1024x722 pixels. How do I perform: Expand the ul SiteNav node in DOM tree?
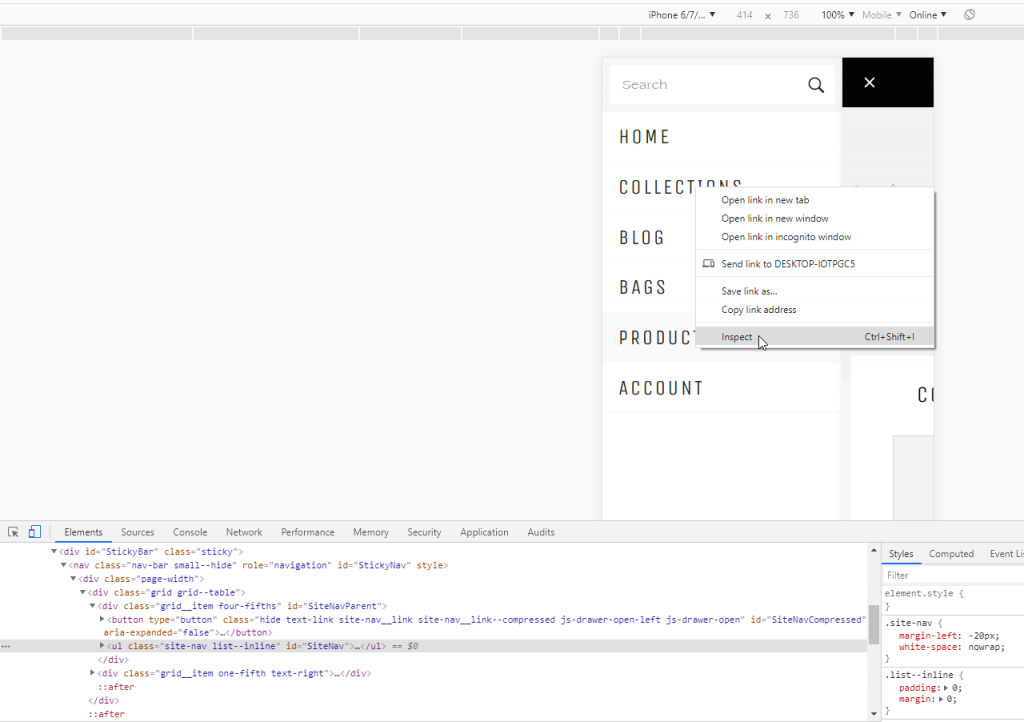[100, 645]
